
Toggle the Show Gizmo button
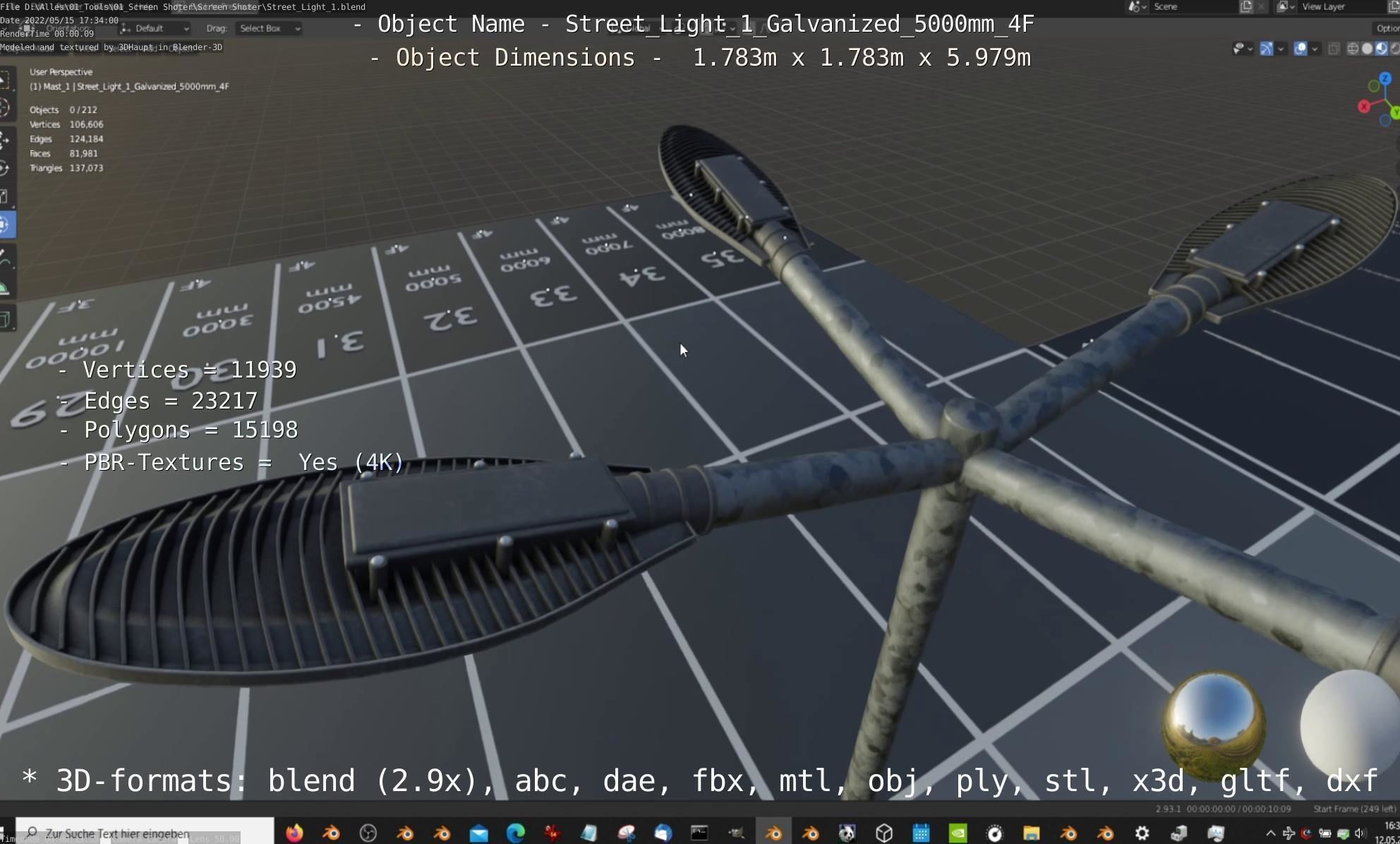(1267, 49)
